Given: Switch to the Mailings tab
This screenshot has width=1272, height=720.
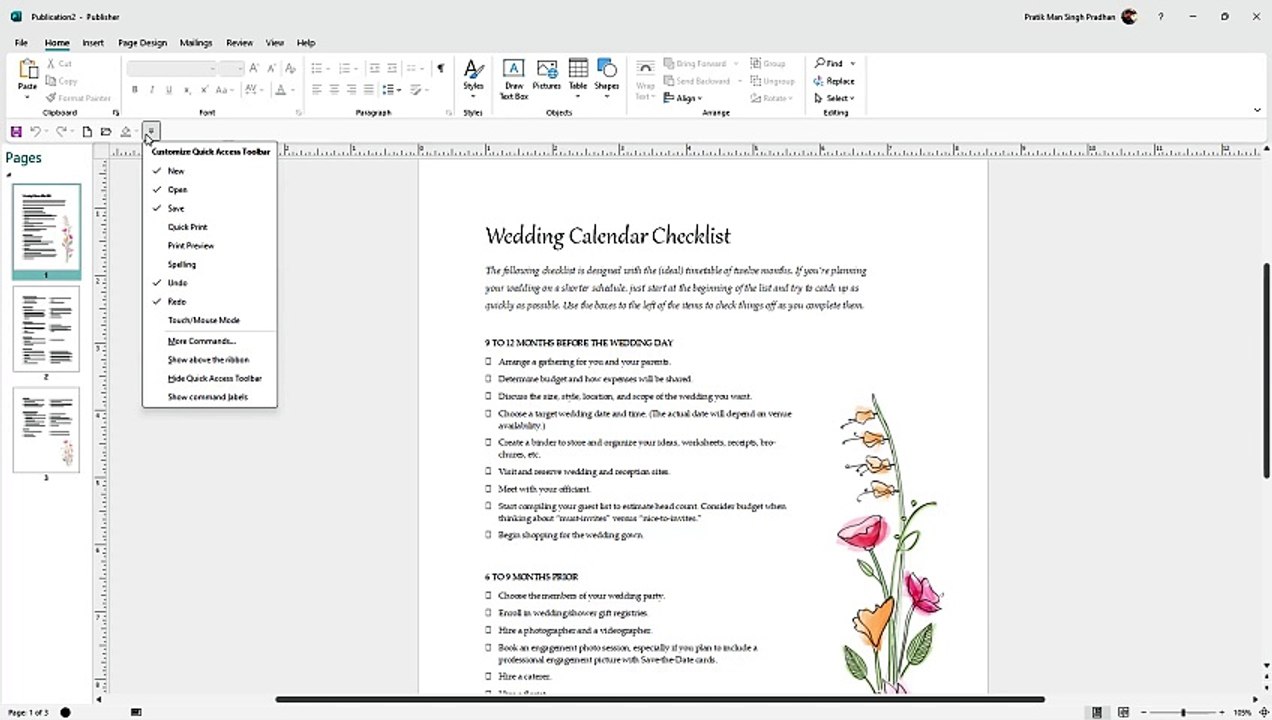Looking at the screenshot, I should 196,43.
